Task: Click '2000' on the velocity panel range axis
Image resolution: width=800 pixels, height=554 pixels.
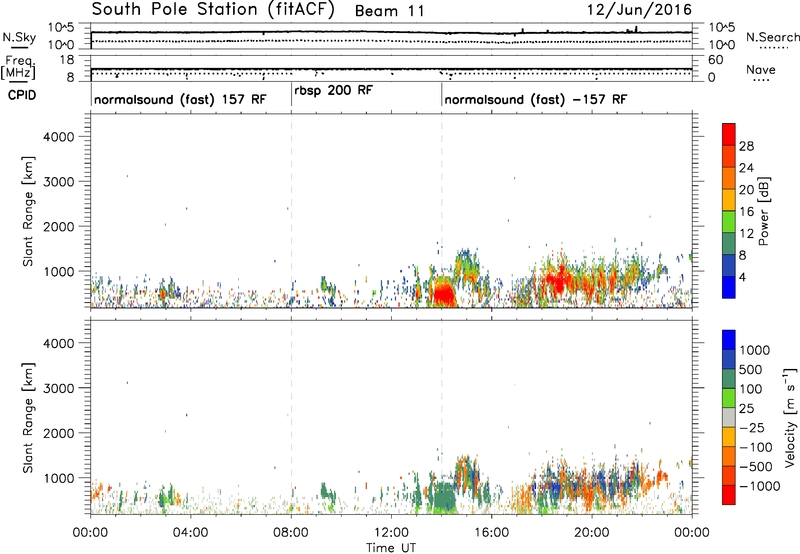Action: (x=58, y=433)
